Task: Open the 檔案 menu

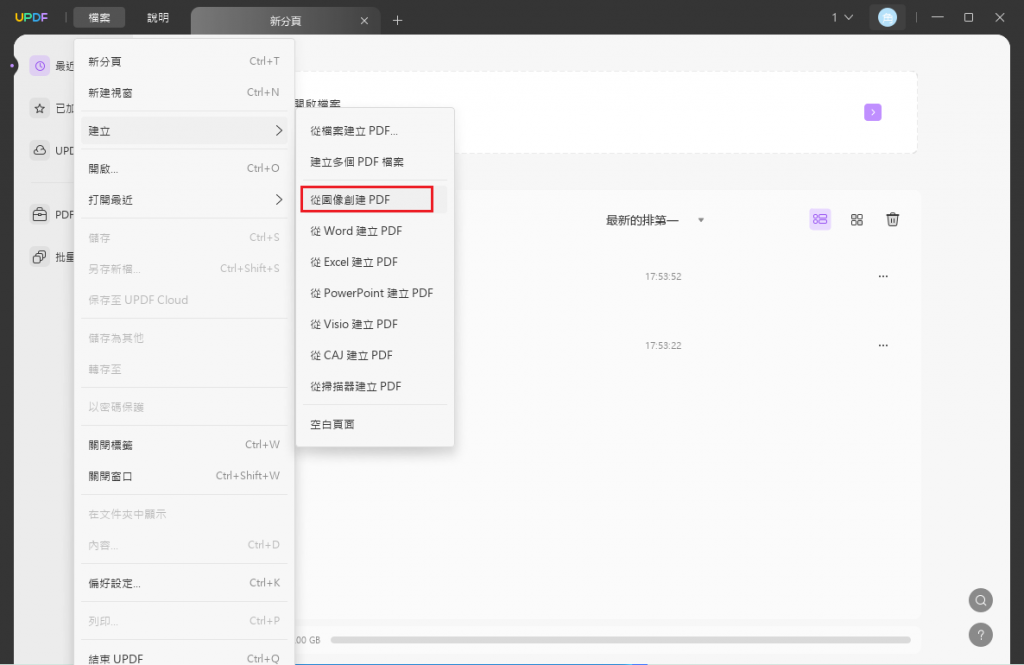Action: click(x=99, y=18)
